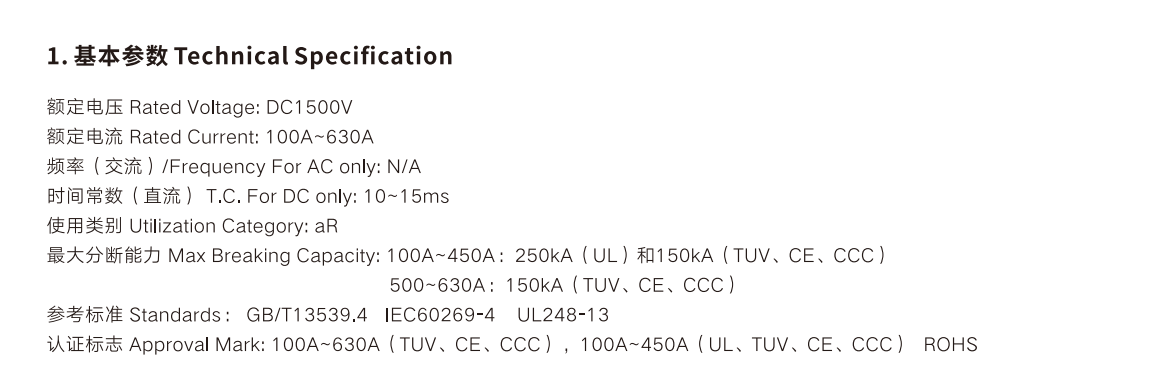Click the Max Breaking Capacity label

click(x=274, y=256)
